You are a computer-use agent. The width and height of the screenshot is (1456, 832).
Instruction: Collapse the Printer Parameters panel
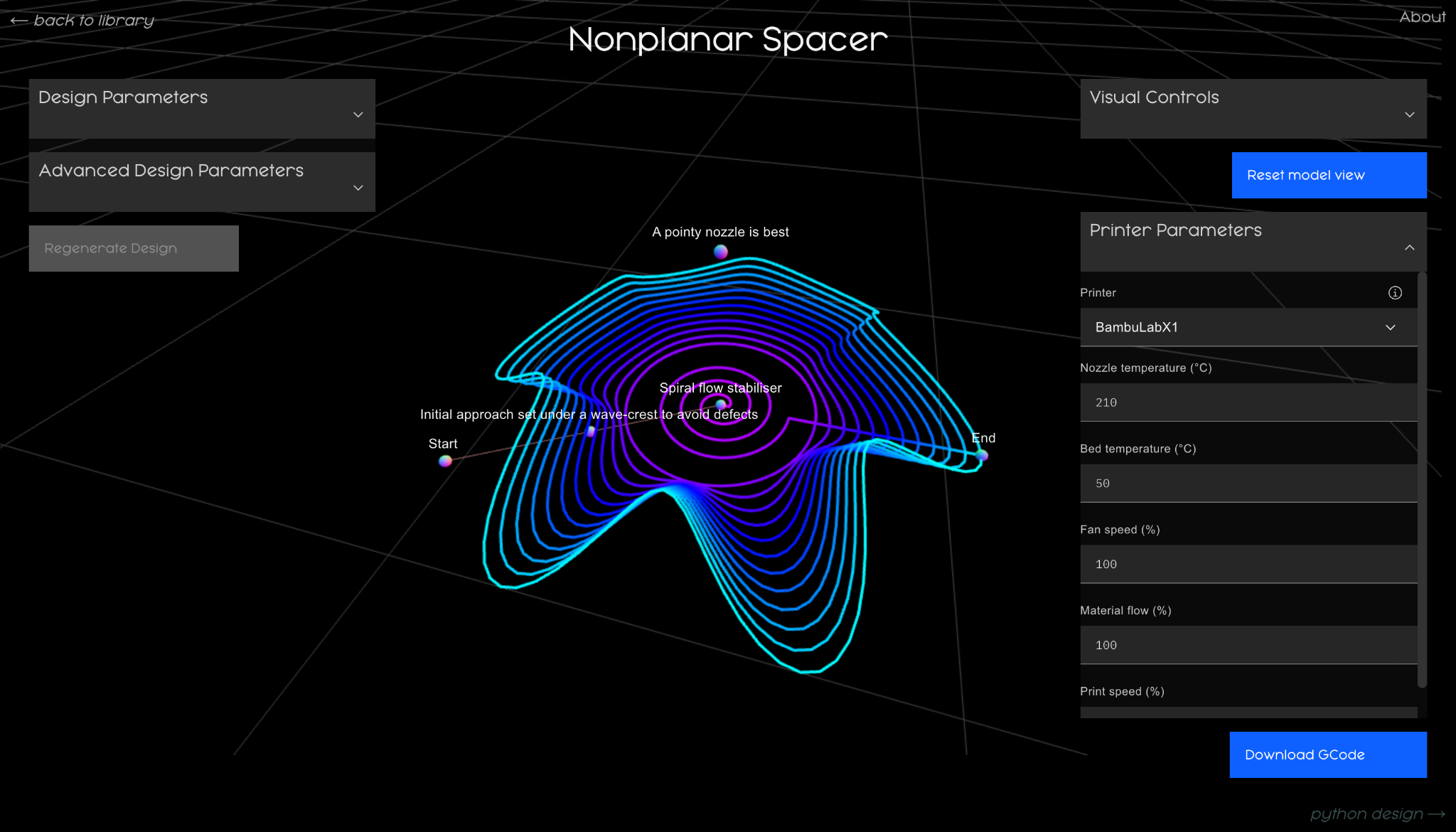tap(1253, 242)
